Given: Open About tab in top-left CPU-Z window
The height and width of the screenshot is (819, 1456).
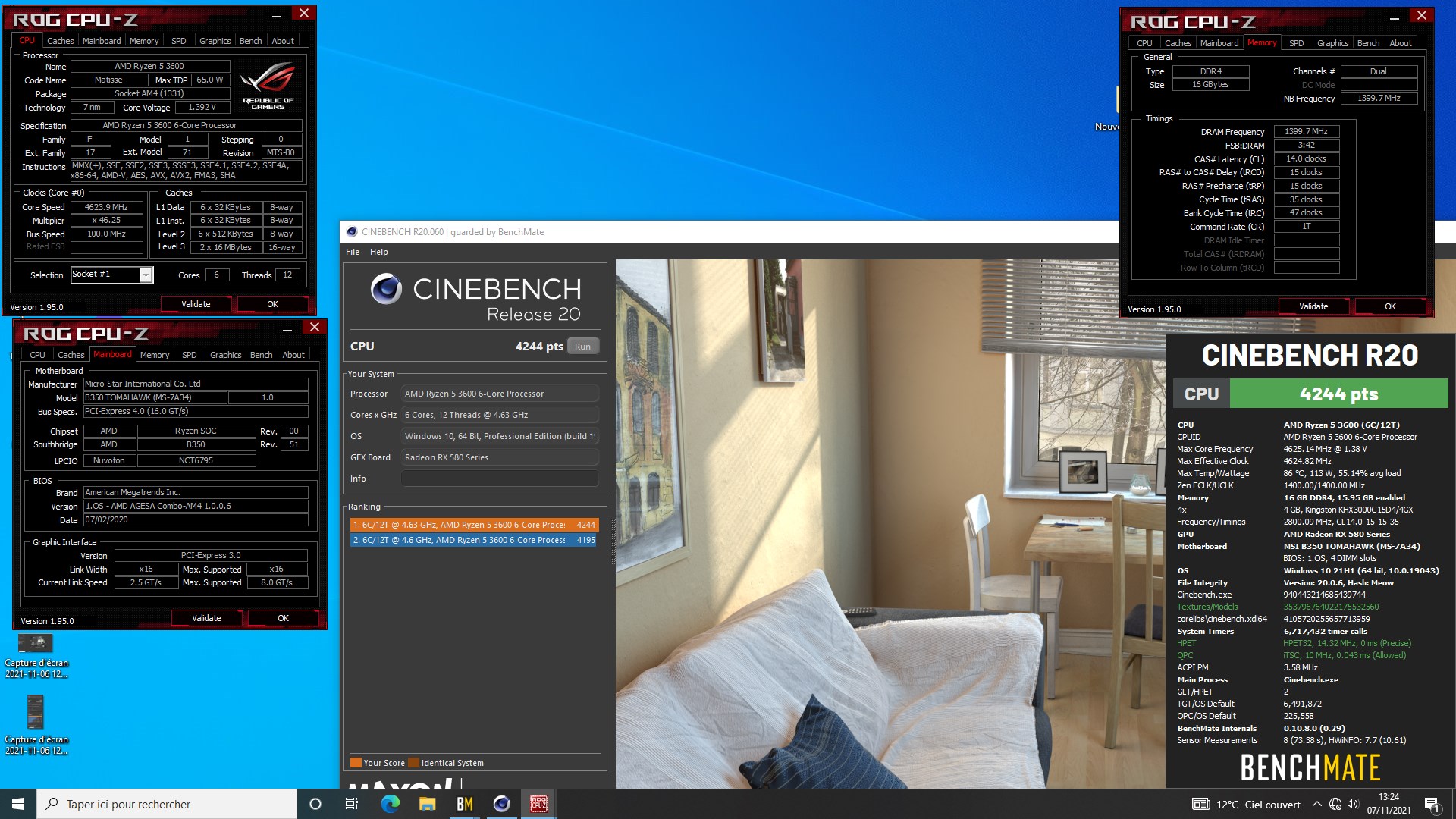Looking at the screenshot, I should point(283,41).
